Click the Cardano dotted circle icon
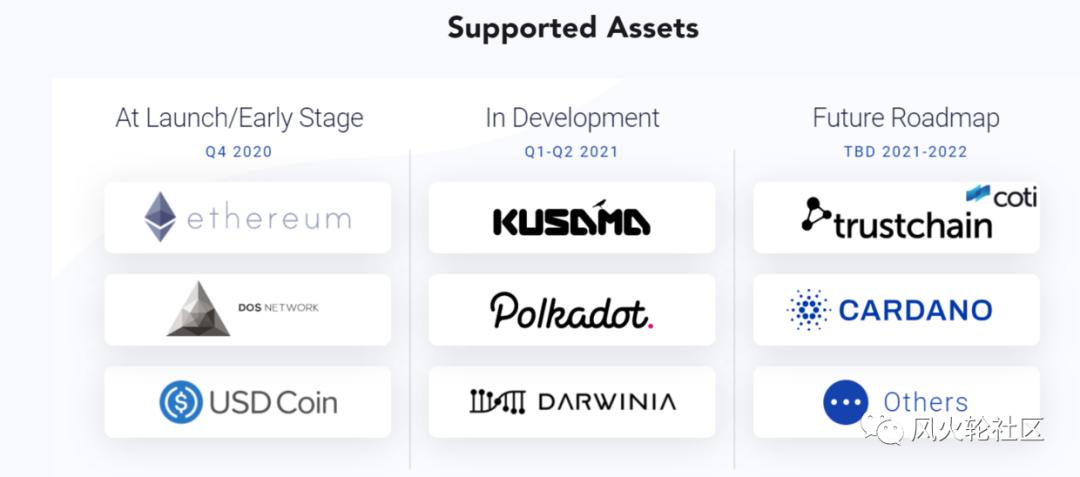 pos(809,310)
